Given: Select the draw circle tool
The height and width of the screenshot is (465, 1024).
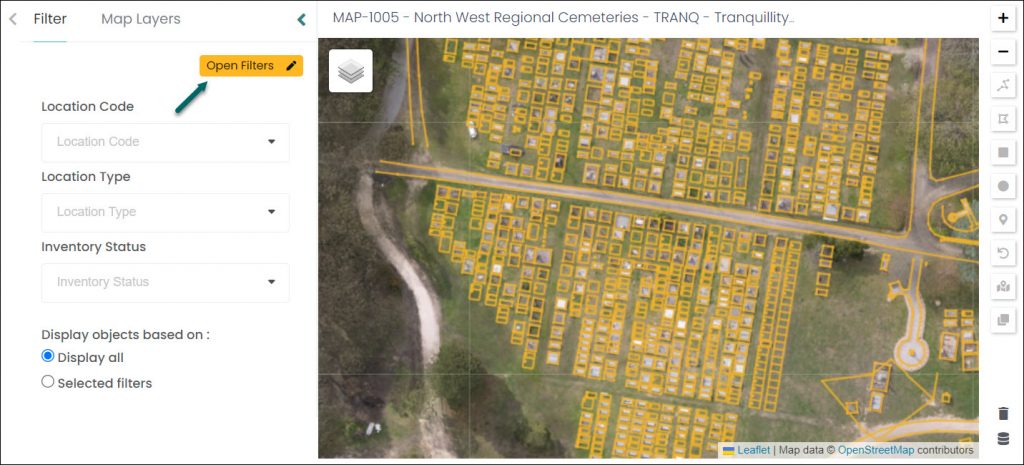Looking at the screenshot, I should click(x=1003, y=186).
